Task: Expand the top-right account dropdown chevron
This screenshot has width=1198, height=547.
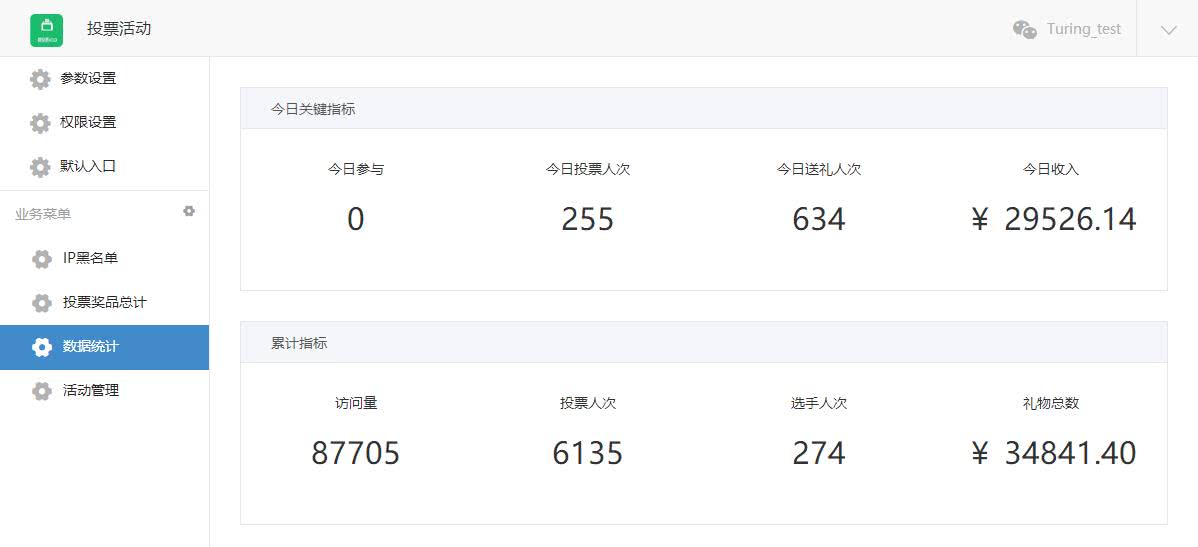Action: 1167,30
